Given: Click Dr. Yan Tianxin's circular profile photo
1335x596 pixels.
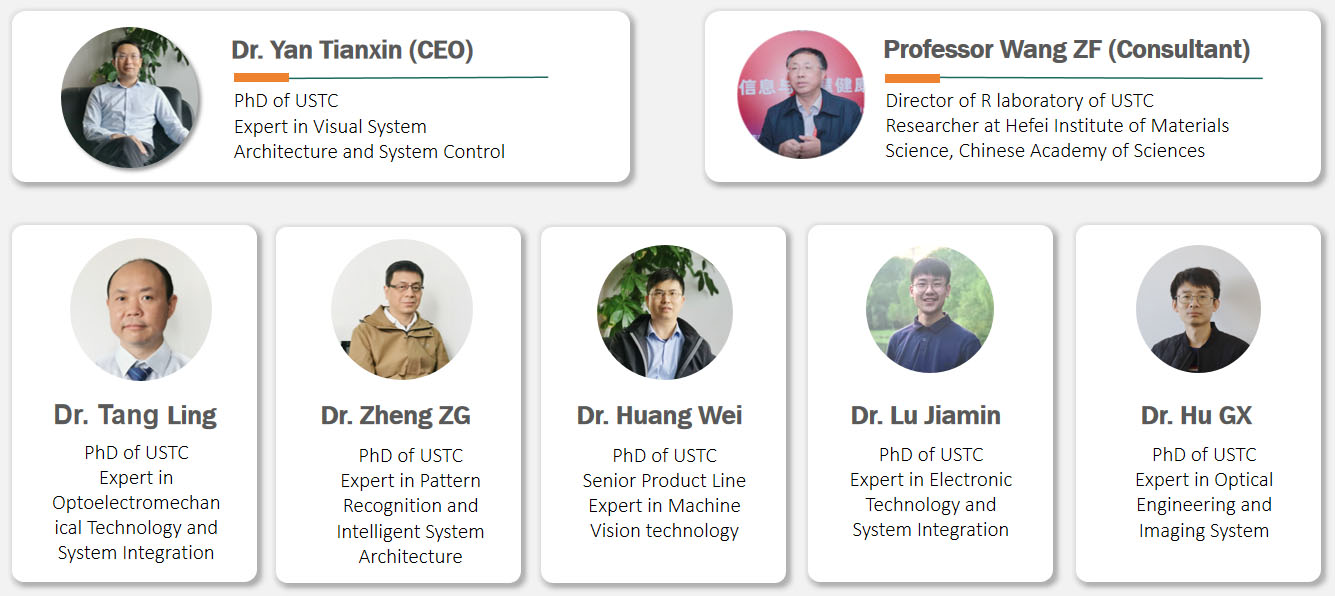Looking at the screenshot, I should tap(126, 97).
